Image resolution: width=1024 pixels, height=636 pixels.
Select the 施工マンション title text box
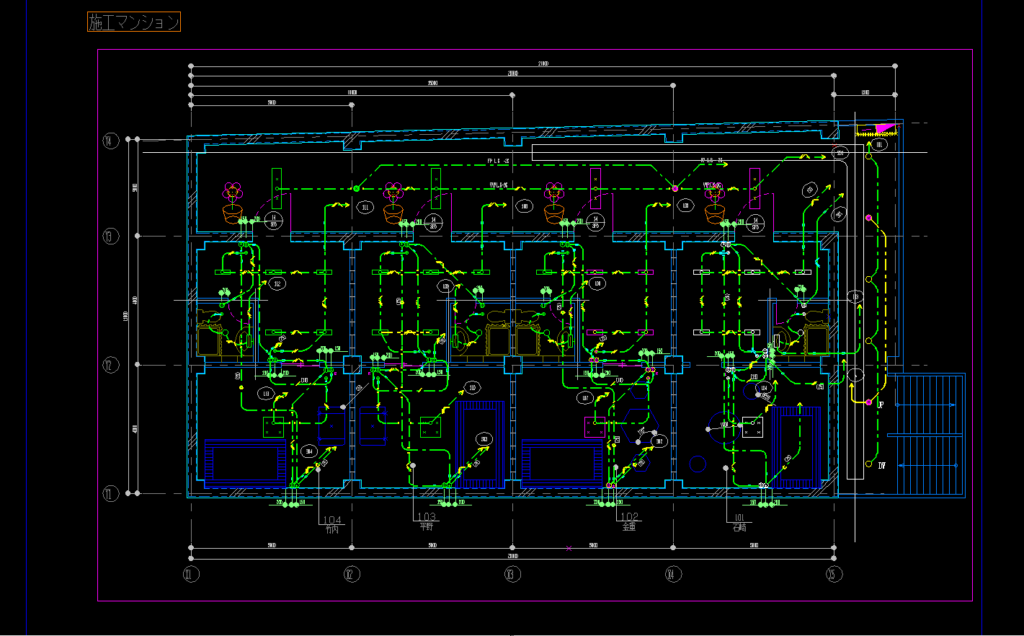[134, 22]
